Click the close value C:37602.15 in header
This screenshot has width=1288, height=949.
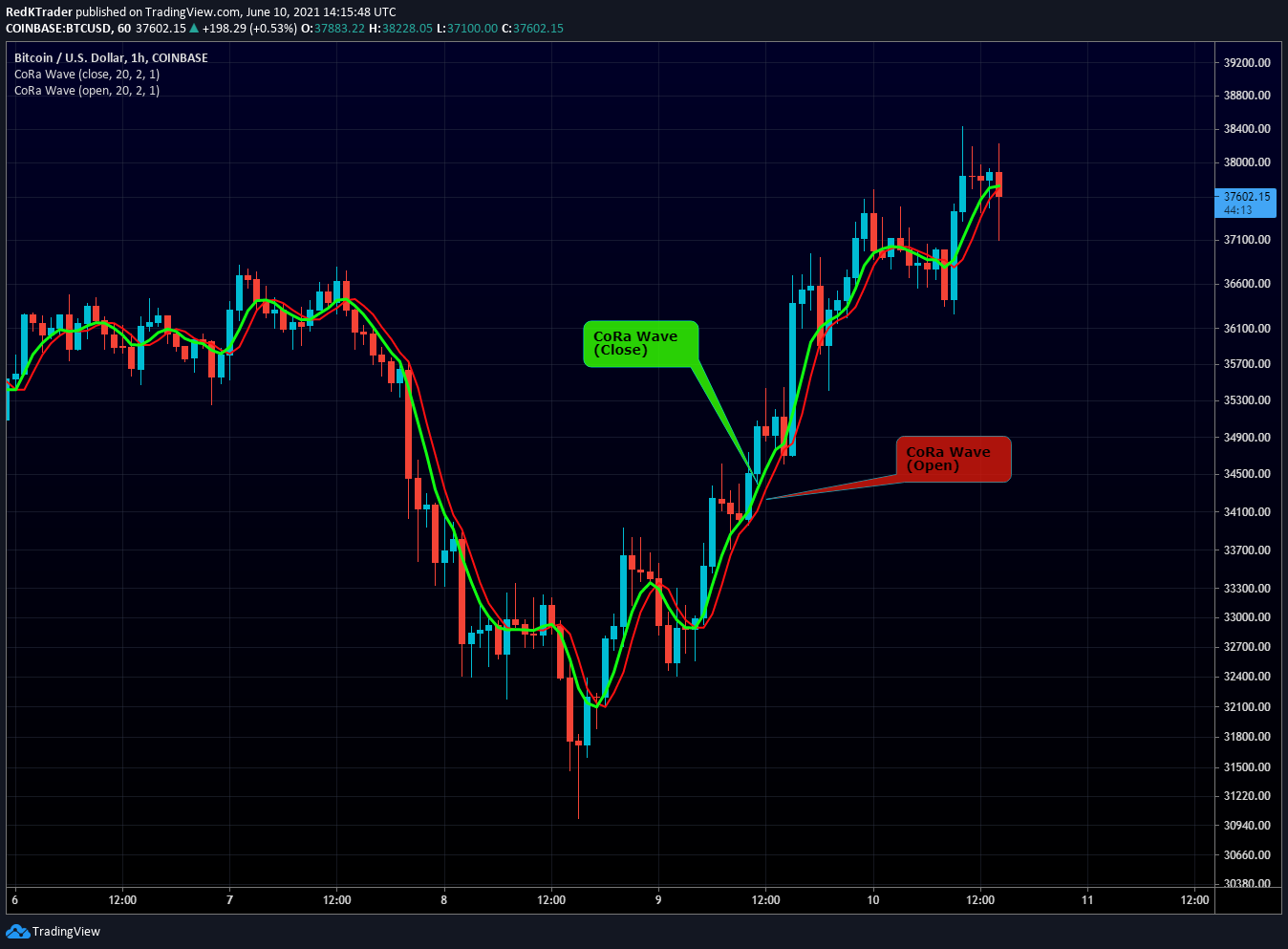pos(533,29)
